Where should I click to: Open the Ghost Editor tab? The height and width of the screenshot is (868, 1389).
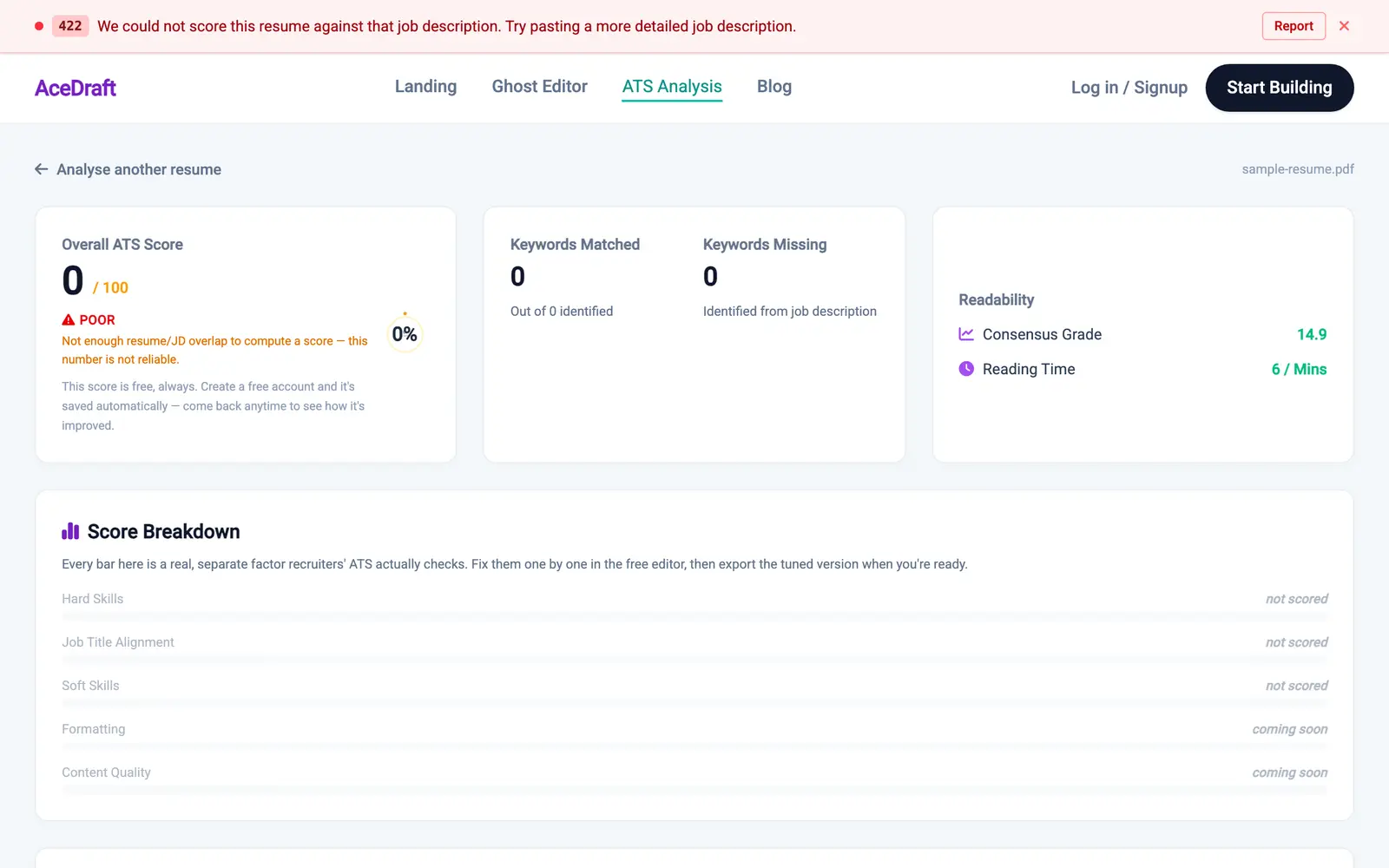tap(540, 87)
